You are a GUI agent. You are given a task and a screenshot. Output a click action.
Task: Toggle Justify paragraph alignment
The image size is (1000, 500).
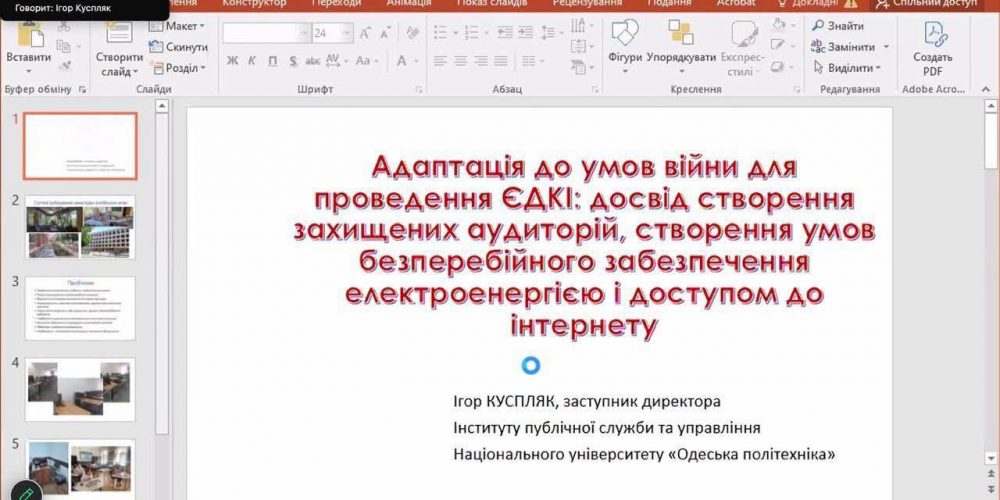[x=501, y=61]
